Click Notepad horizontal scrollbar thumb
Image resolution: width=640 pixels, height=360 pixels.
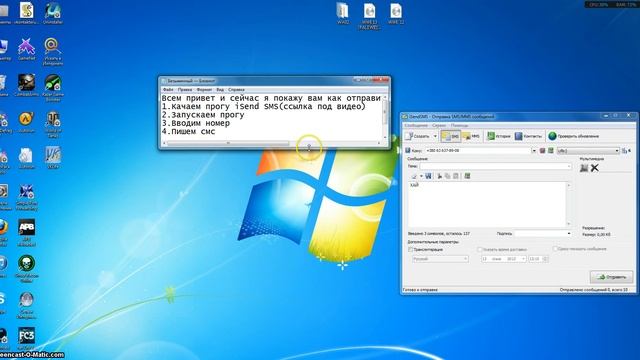click(x=228, y=143)
